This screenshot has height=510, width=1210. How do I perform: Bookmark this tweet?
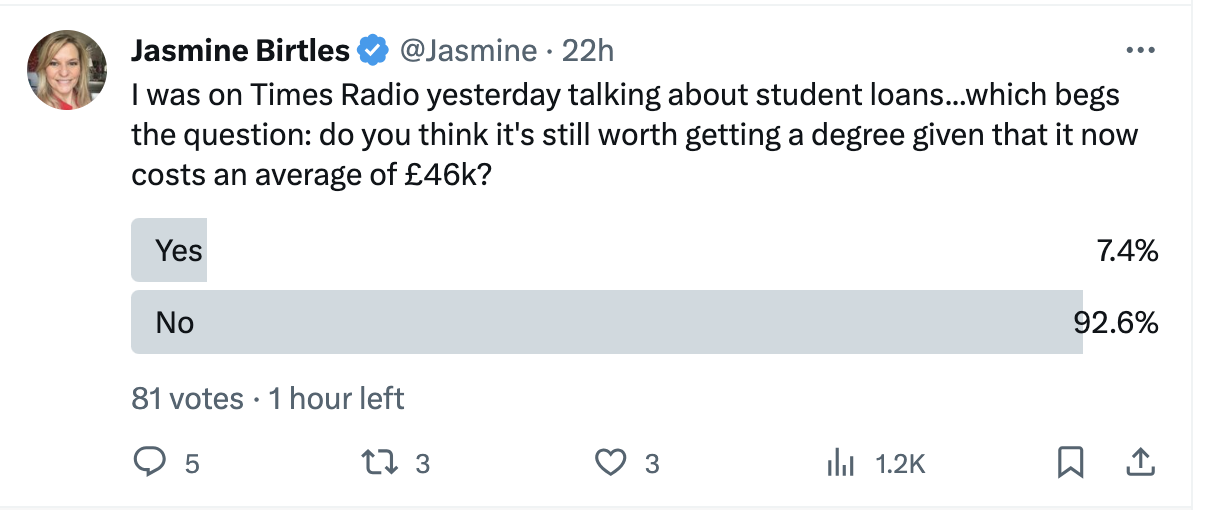point(1071,463)
